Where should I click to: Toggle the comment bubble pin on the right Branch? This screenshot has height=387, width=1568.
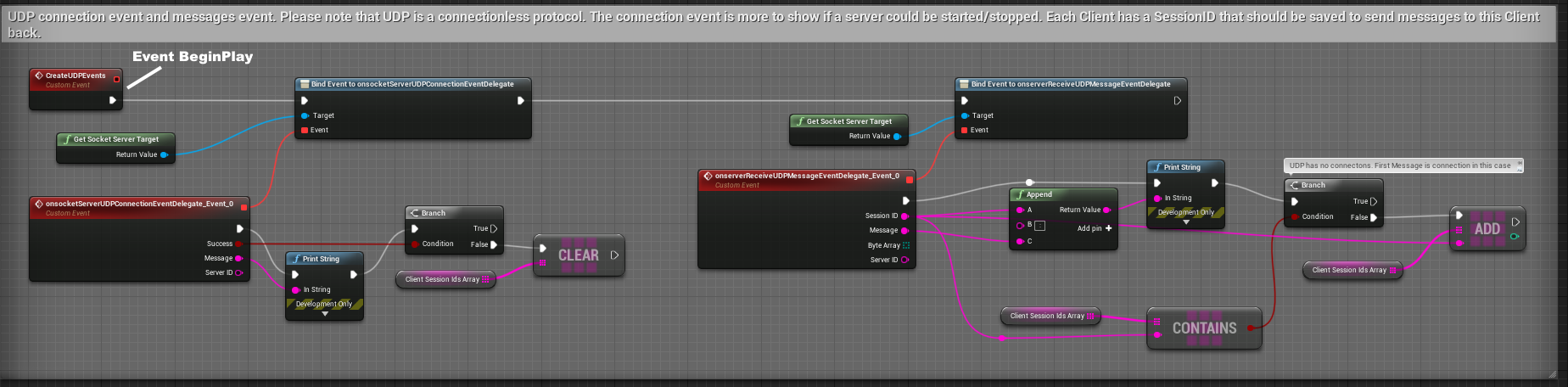coord(1519,164)
